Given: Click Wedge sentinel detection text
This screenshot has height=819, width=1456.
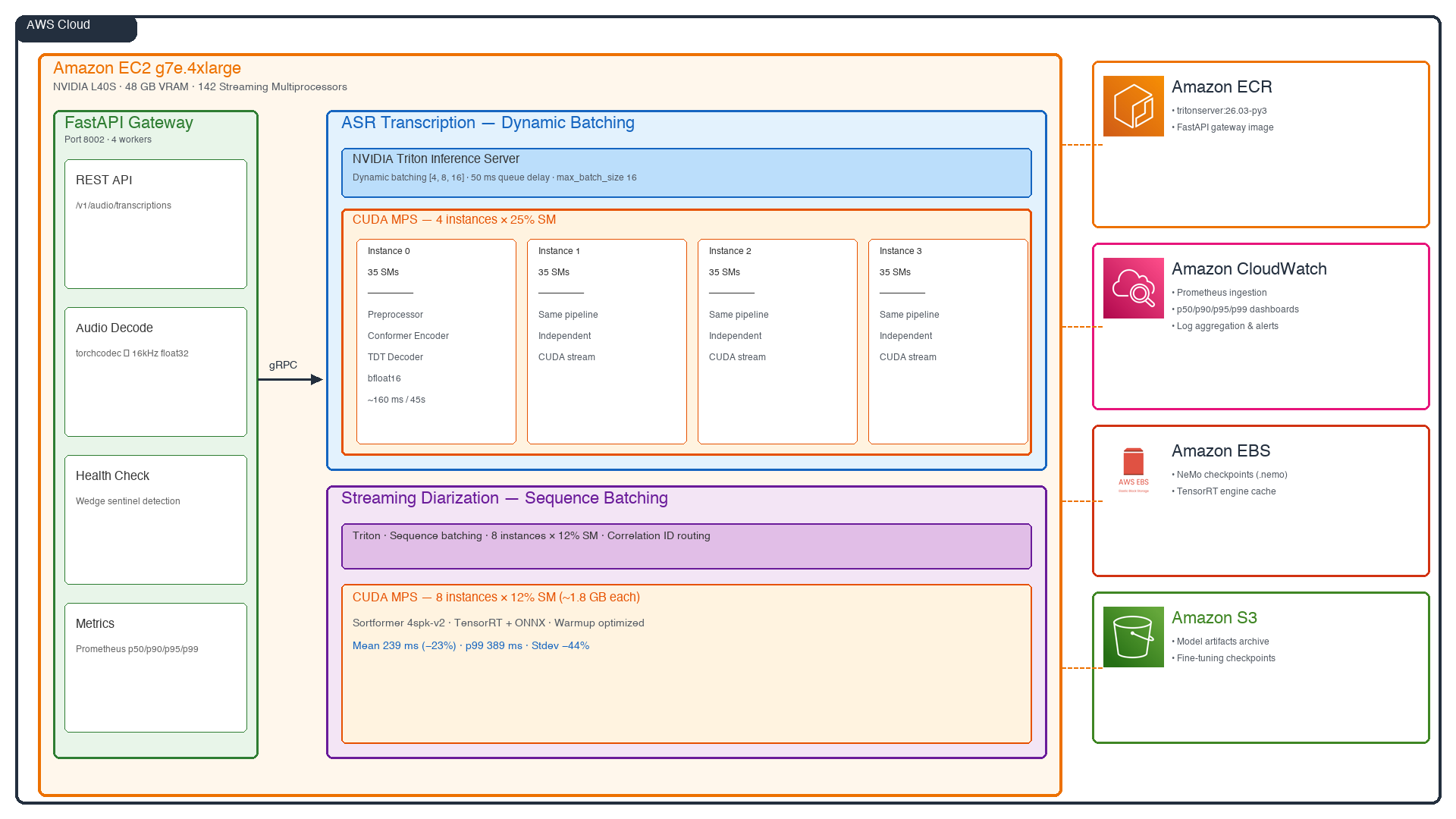Looking at the screenshot, I should (128, 501).
